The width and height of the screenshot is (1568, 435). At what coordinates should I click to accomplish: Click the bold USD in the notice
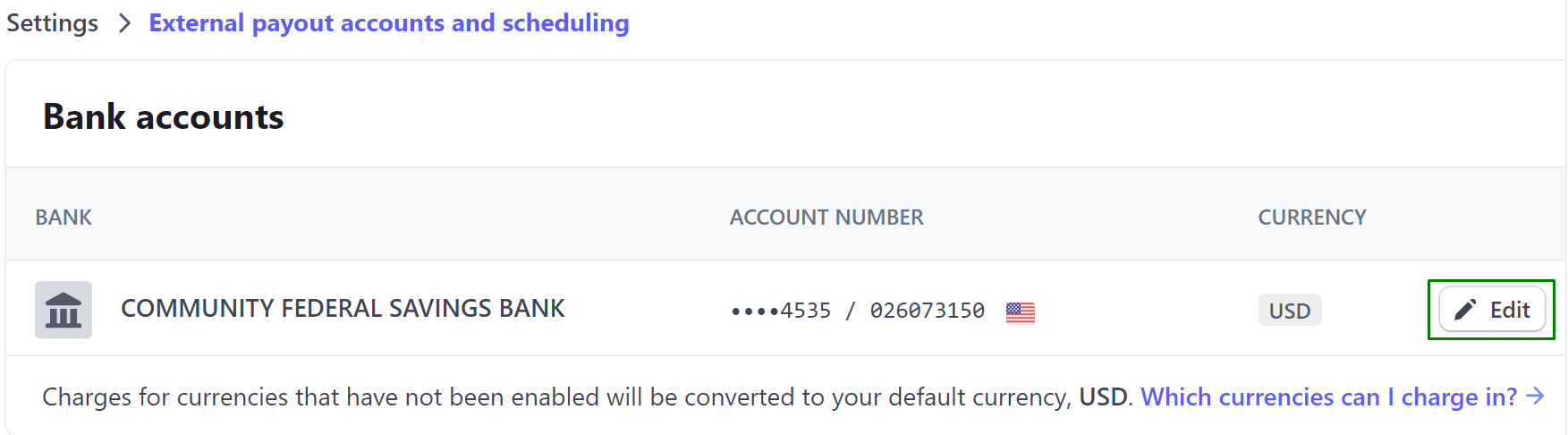tap(1103, 397)
